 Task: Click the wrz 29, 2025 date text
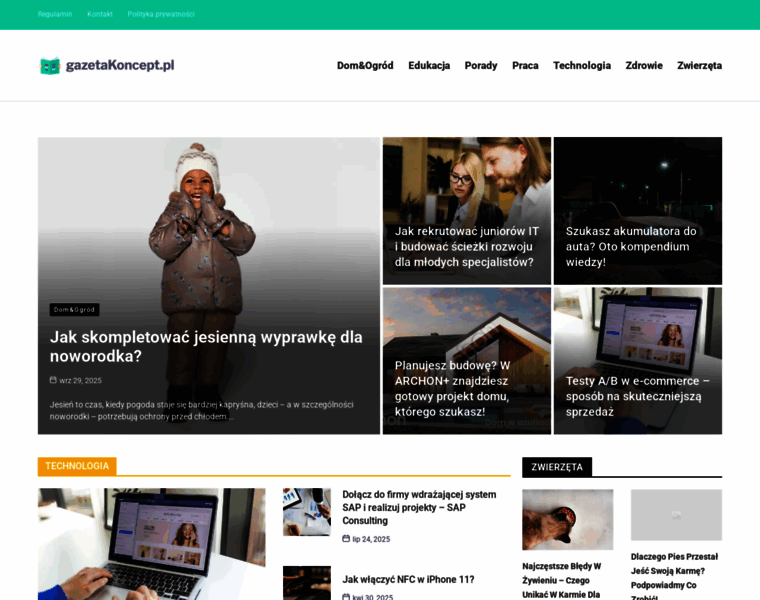(80, 380)
